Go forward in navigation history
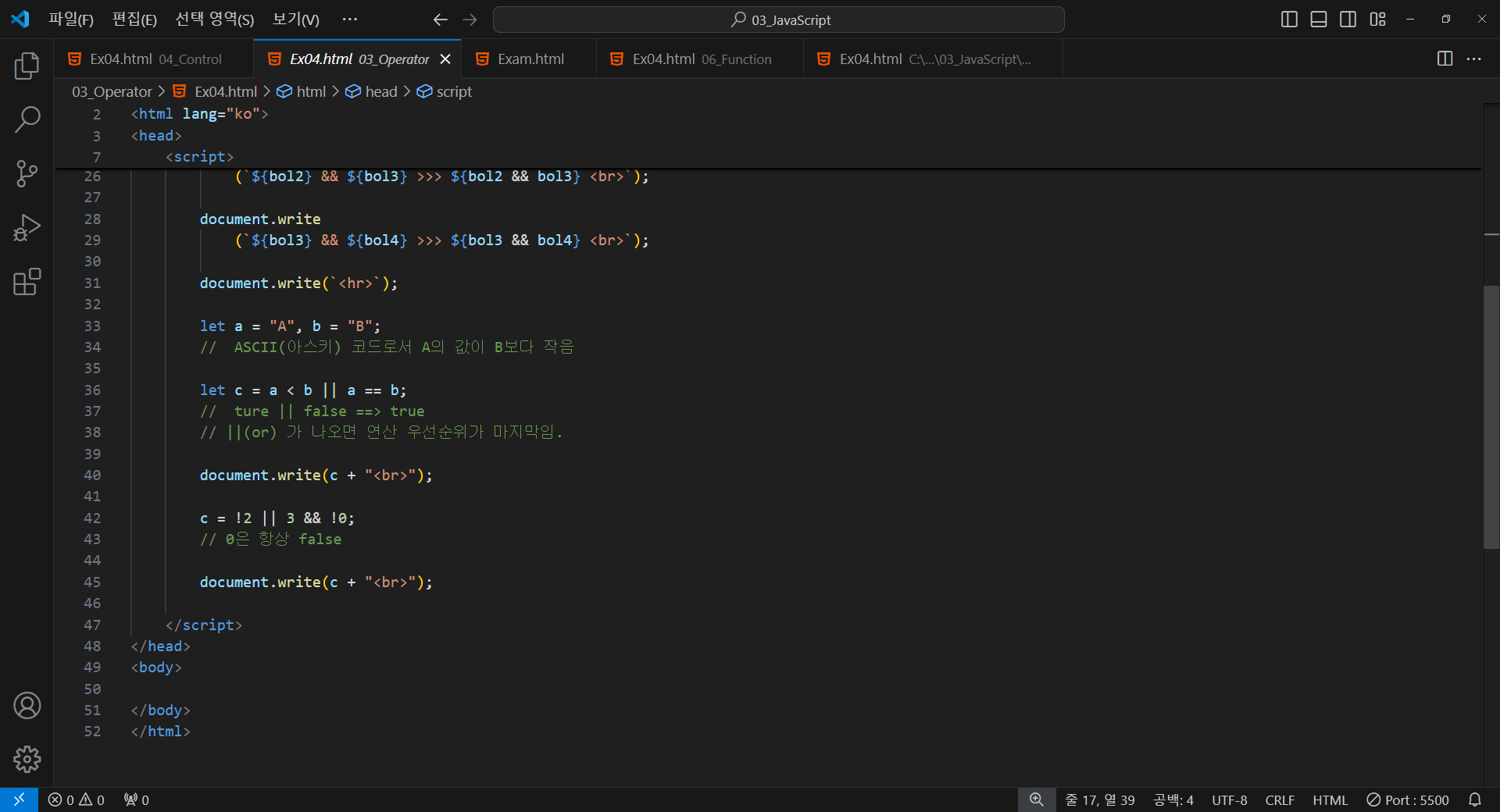This screenshot has width=1500, height=812. coord(470,20)
